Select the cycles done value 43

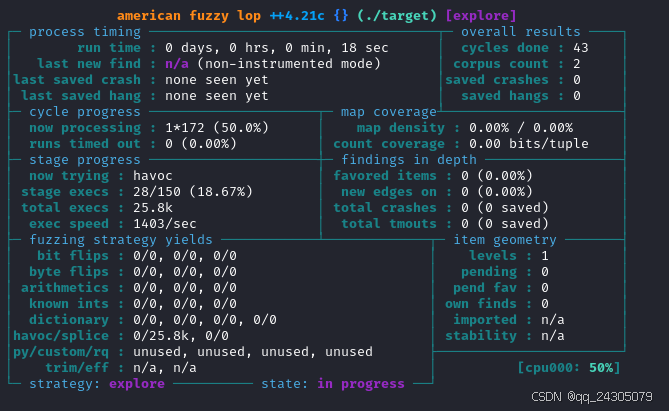coord(581,48)
